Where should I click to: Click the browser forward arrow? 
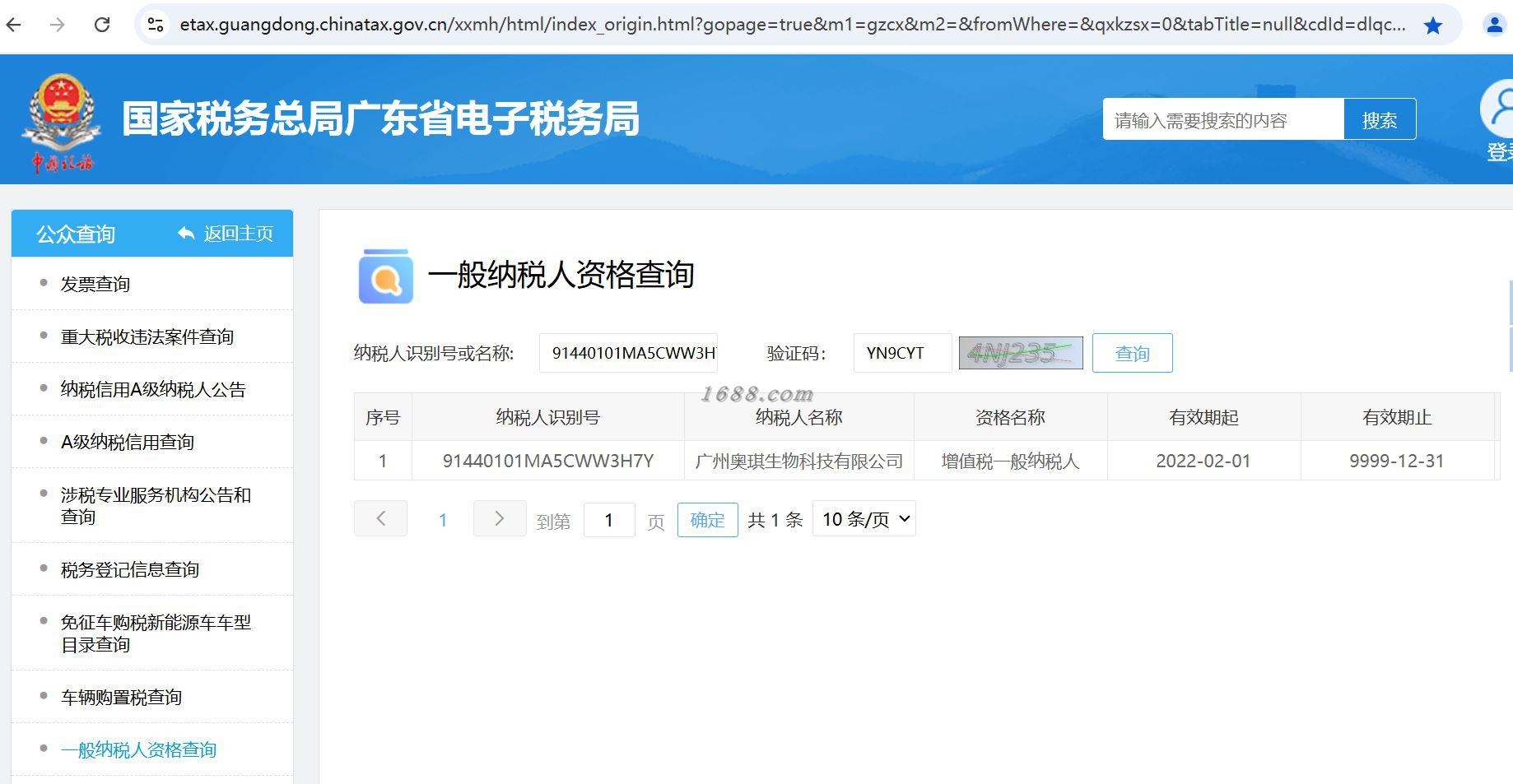click(x=57, y=25)
